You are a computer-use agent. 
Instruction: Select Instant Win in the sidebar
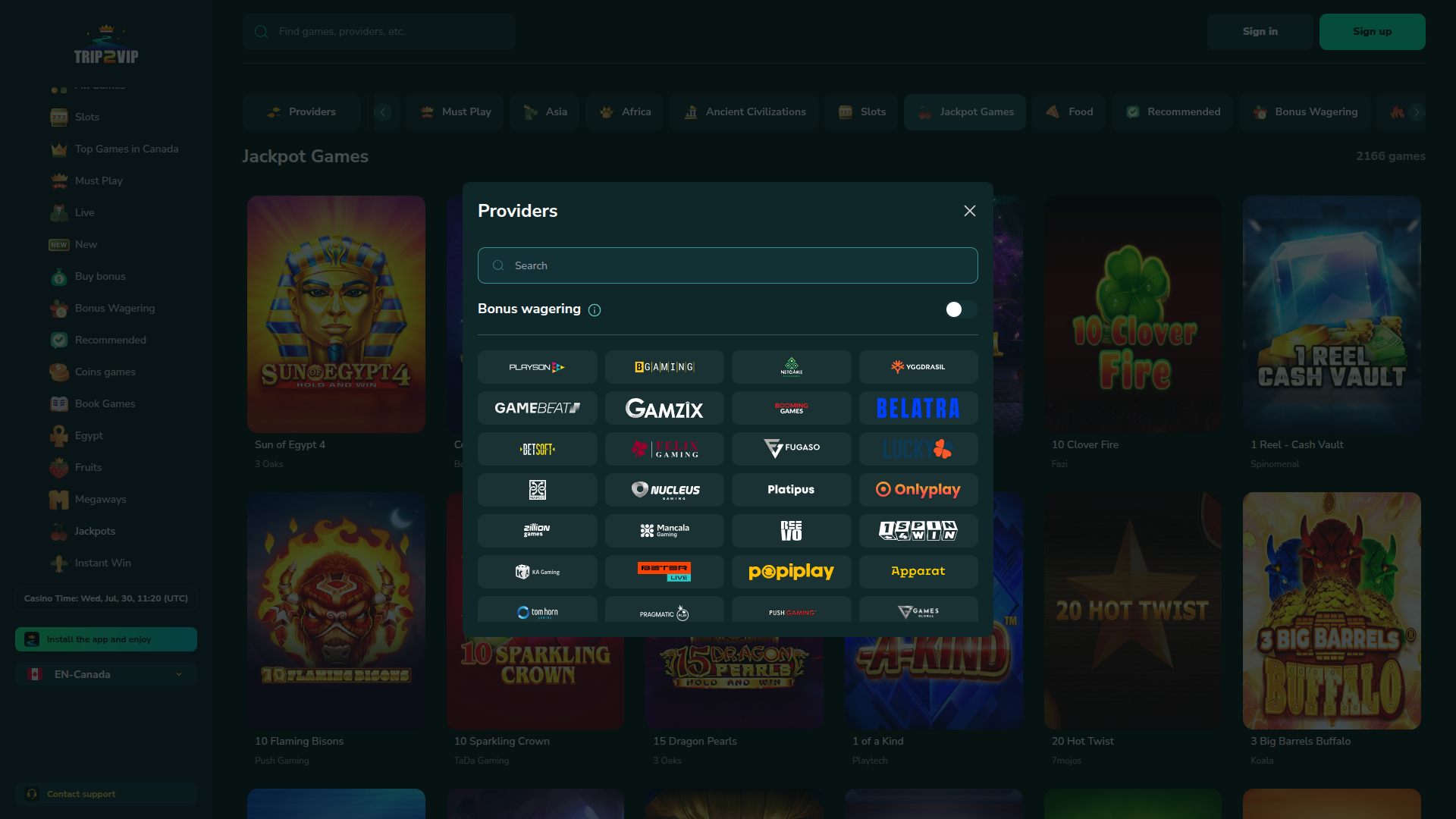click(x=102, y=563)
